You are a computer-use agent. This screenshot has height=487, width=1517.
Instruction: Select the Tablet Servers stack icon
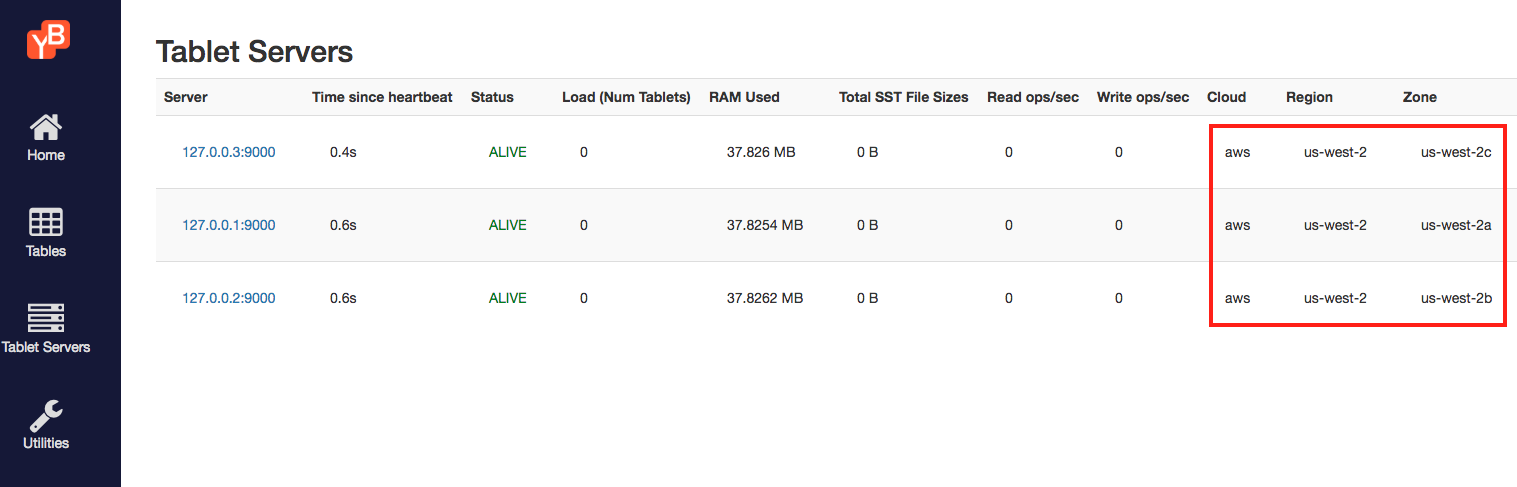(46, 318)
